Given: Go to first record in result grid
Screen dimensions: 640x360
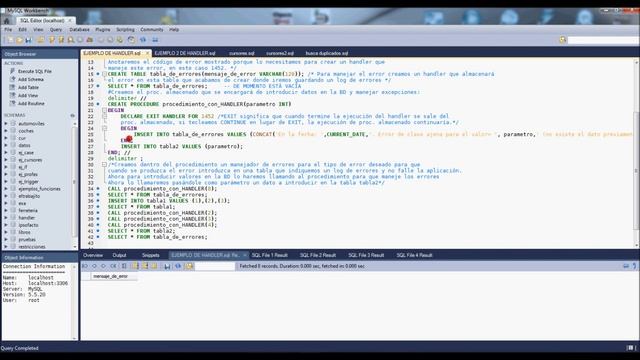Looking at the screenshot, I should [85, 266].
